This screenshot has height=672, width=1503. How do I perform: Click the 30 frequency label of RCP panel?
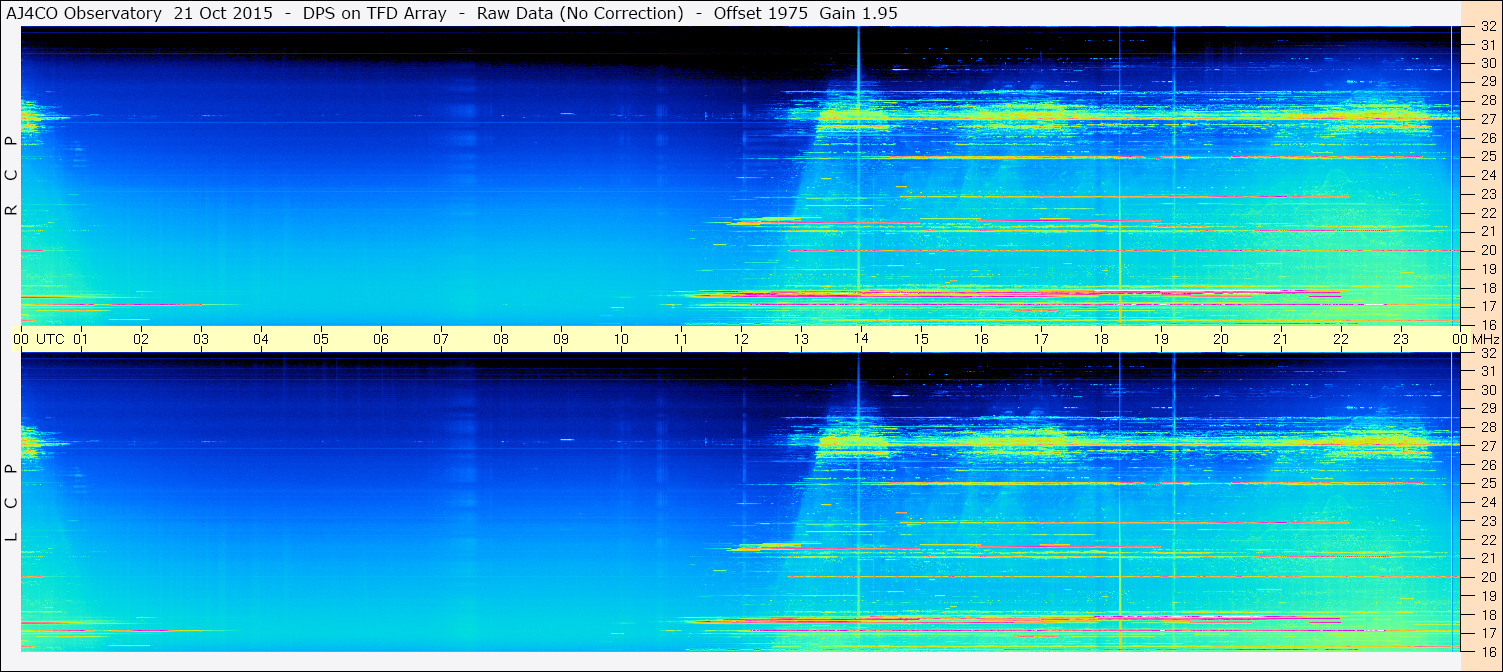tap(1488, 63)
